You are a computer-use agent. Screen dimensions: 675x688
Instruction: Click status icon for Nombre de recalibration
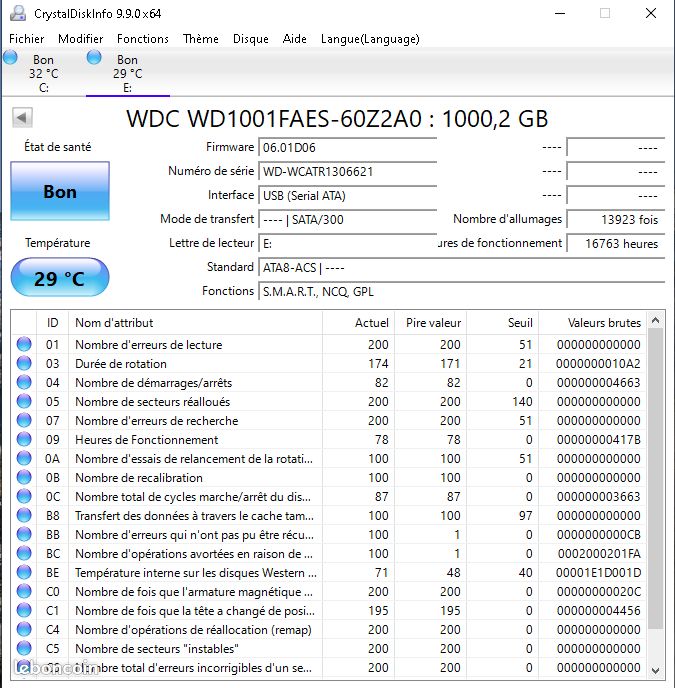click(x=24, y=477)
